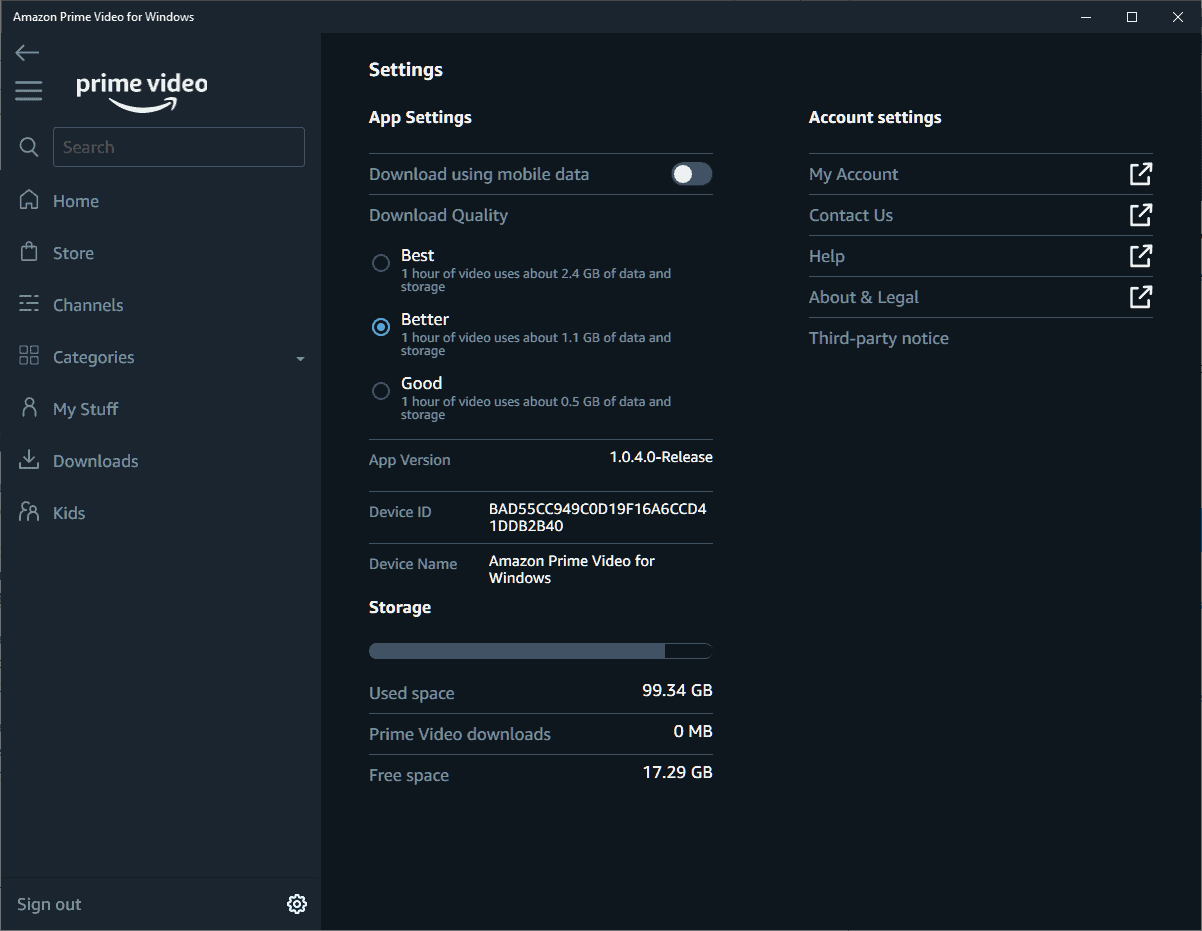Expand the Categories dropdown

coord(299,357)
